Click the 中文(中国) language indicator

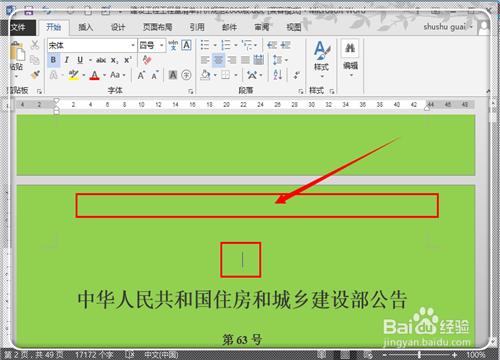click(161, 355)
